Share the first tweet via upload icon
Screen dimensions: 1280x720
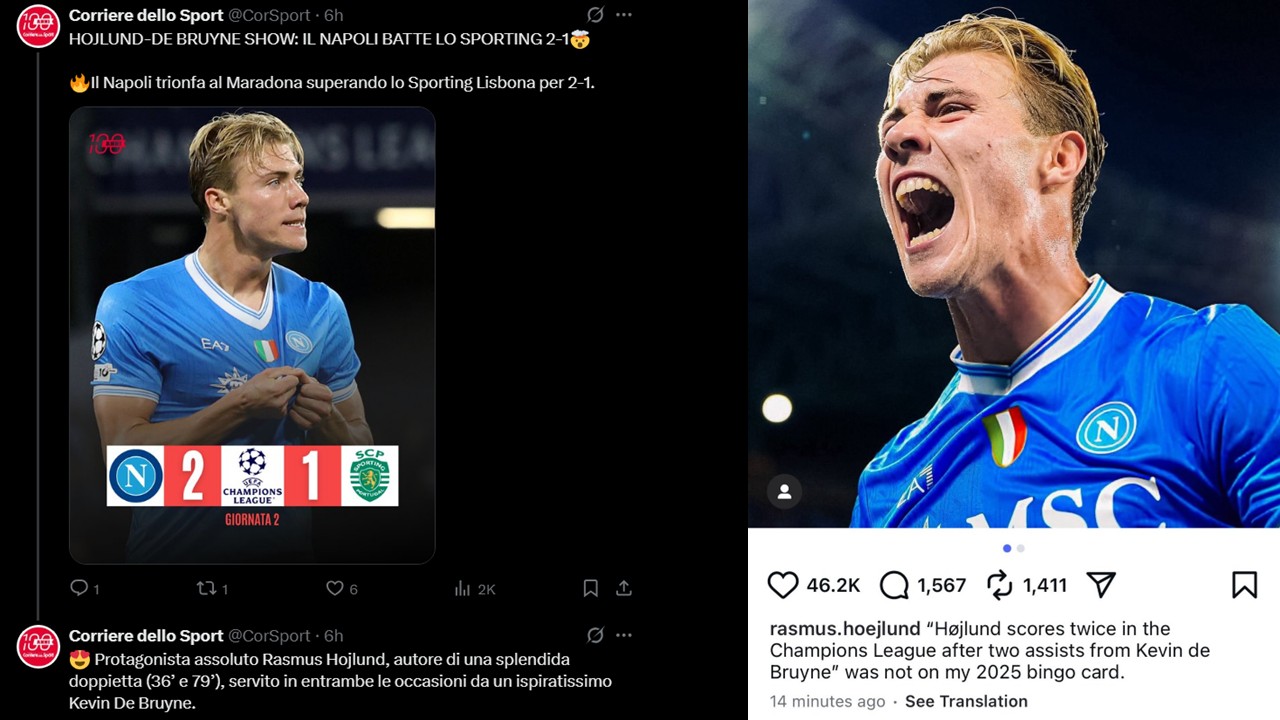(x=624, y=588)
